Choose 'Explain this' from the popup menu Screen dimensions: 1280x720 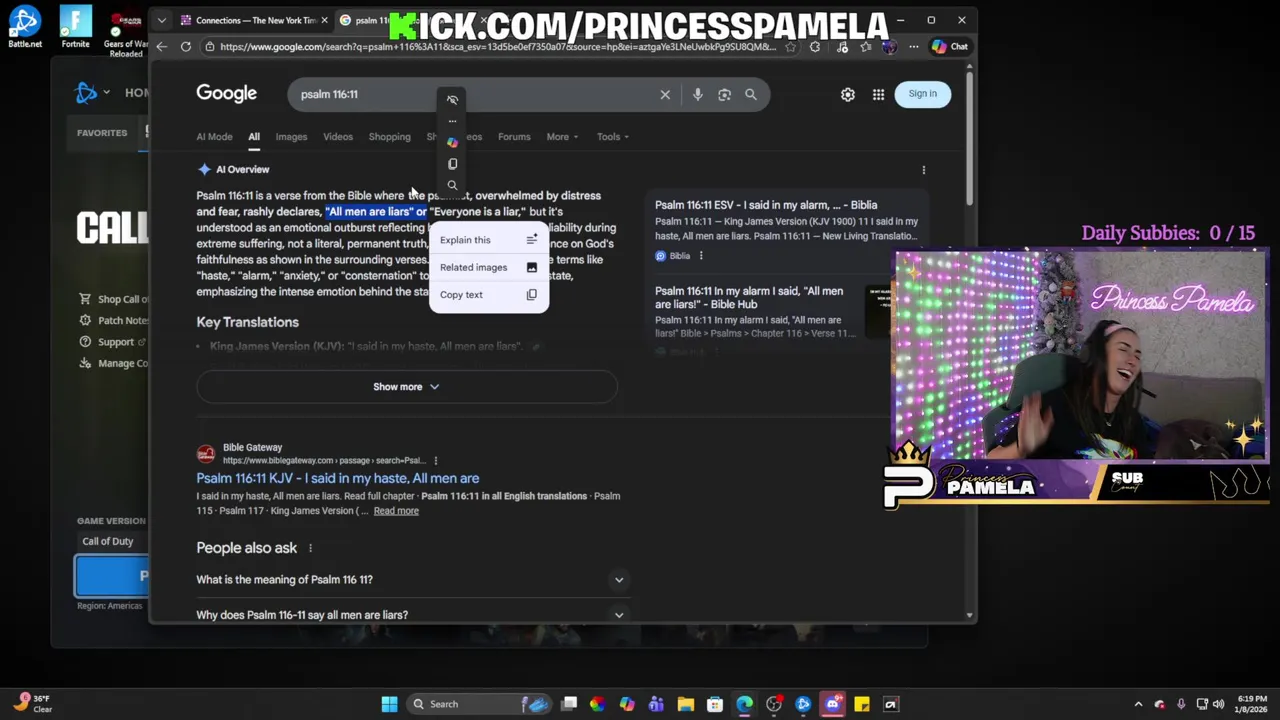tap(489, 240)
